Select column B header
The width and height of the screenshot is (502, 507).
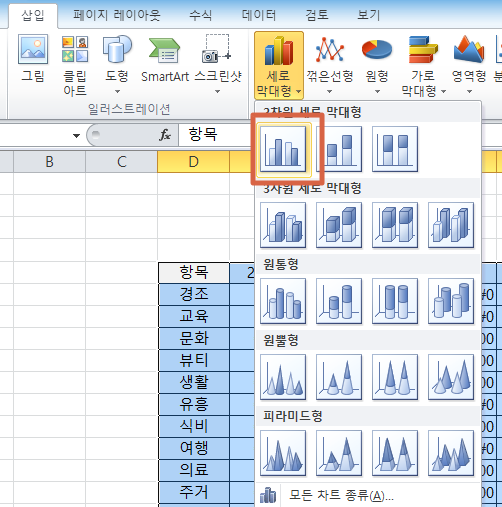(49, 162)
